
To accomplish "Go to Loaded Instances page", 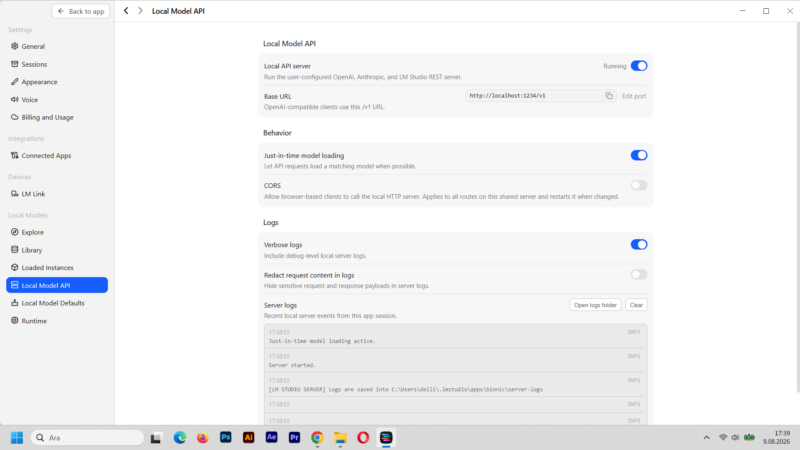I will point(57,267).
